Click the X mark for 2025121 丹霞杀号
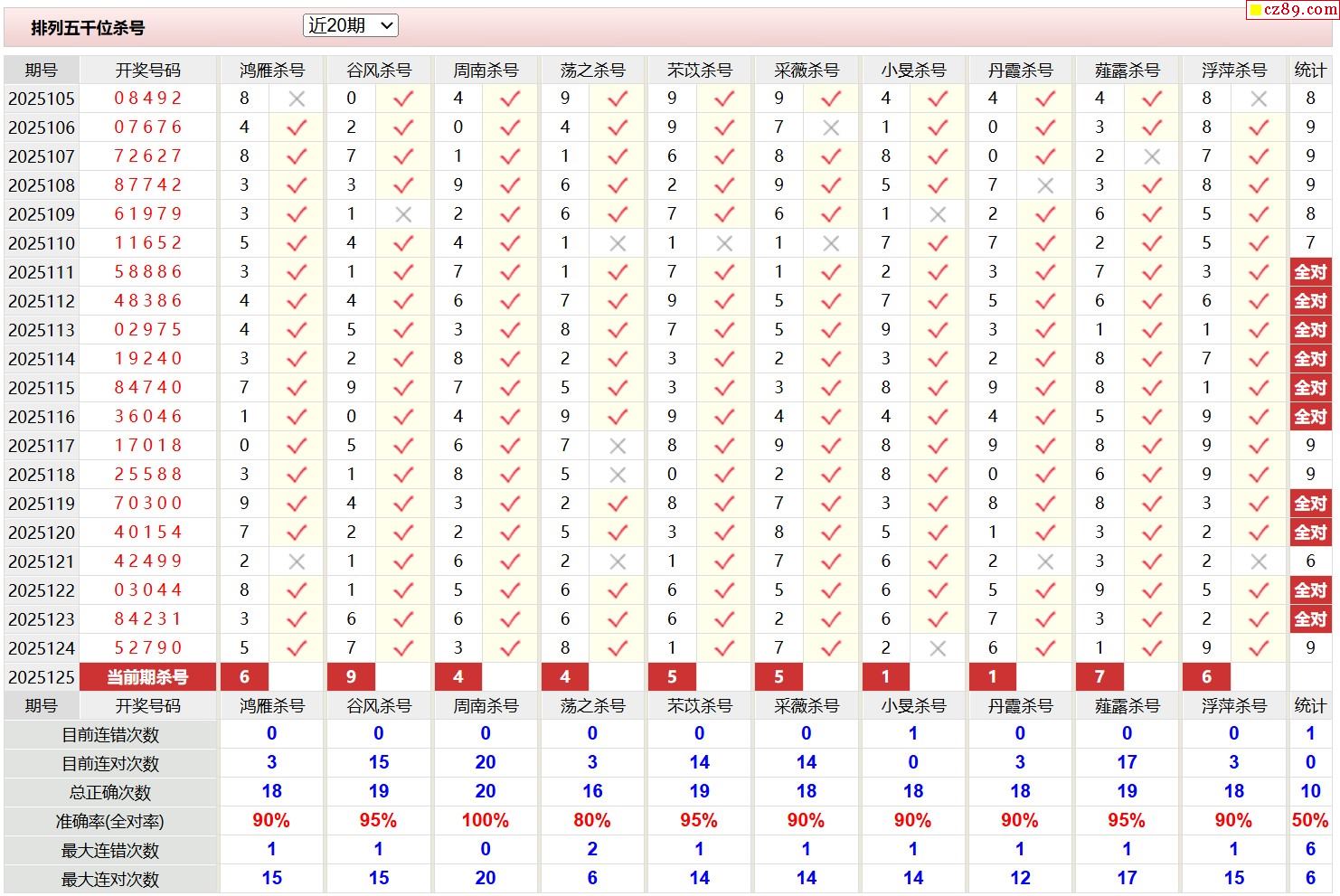This screenshot has height=896, width=1340. pos(1045,561)
